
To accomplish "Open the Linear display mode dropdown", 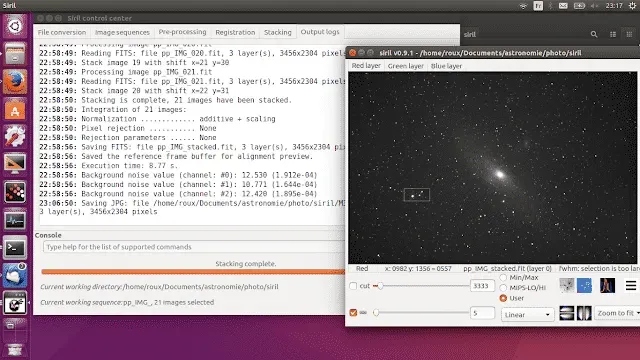I will [x=527, y=315].
